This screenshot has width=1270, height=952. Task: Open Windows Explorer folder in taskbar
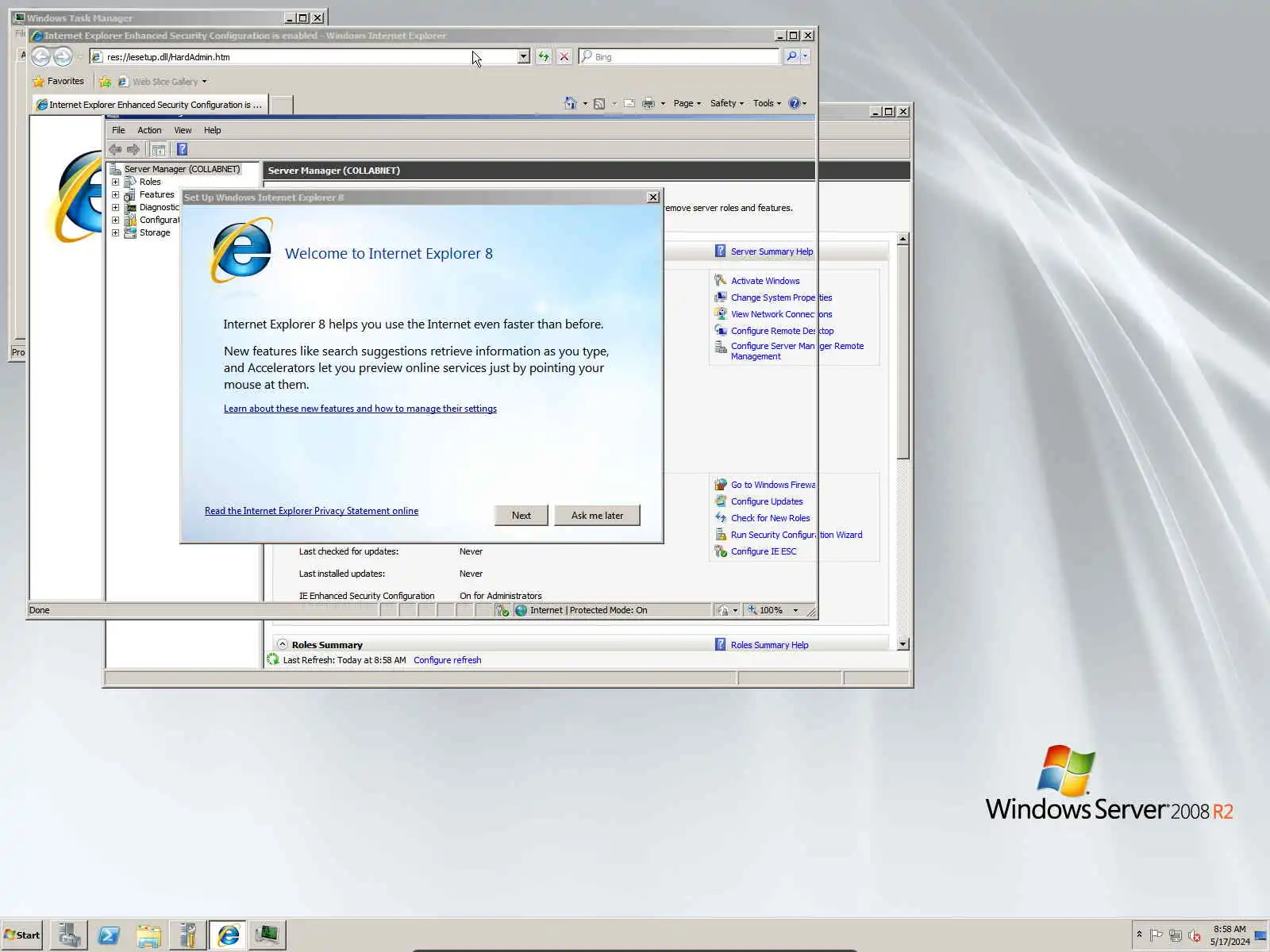pos(148,935)
